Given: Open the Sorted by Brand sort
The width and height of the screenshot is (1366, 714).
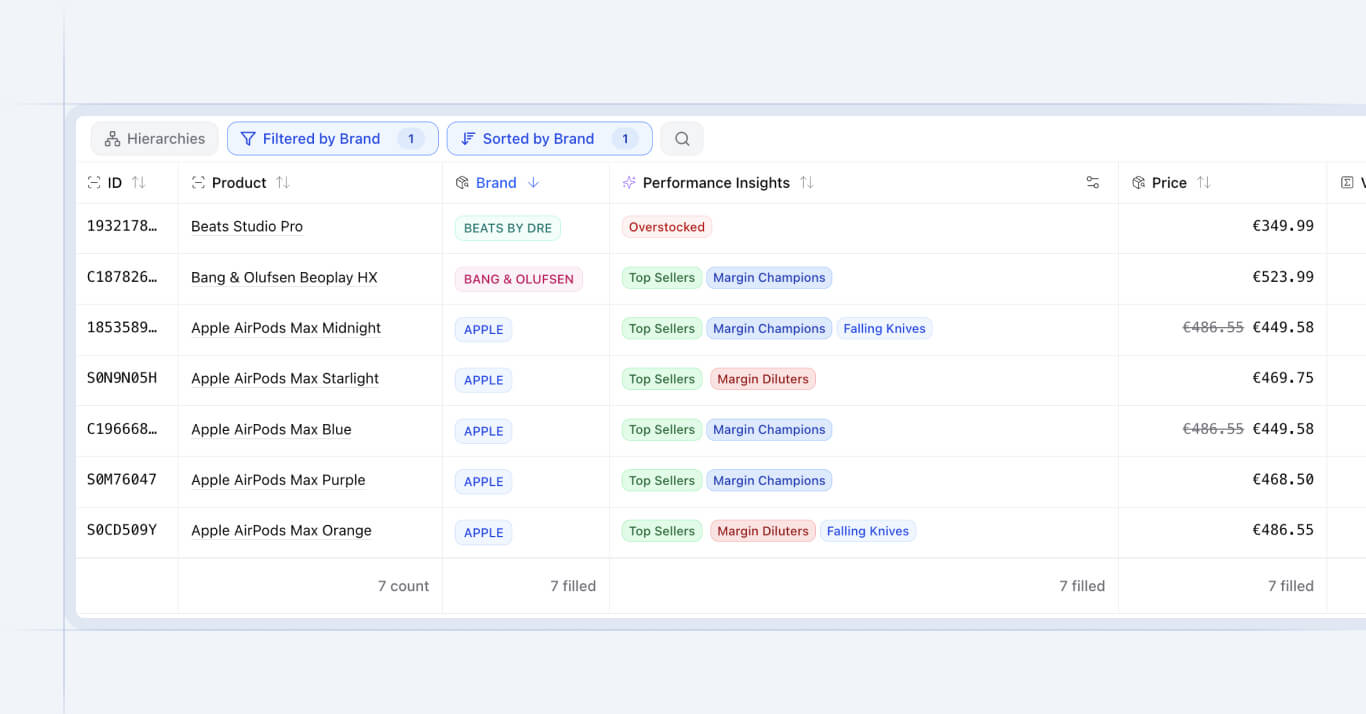Looking at the screenshot, I should [x=549, y=139].
